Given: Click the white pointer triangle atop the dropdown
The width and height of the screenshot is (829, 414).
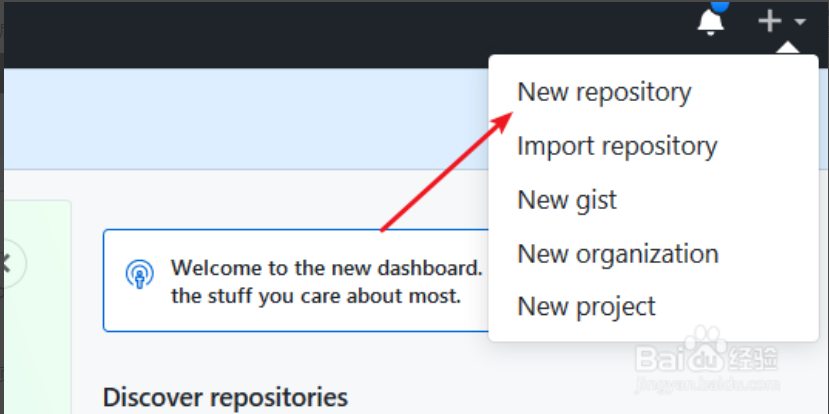Looking at the screenshot, I should 788,48.
